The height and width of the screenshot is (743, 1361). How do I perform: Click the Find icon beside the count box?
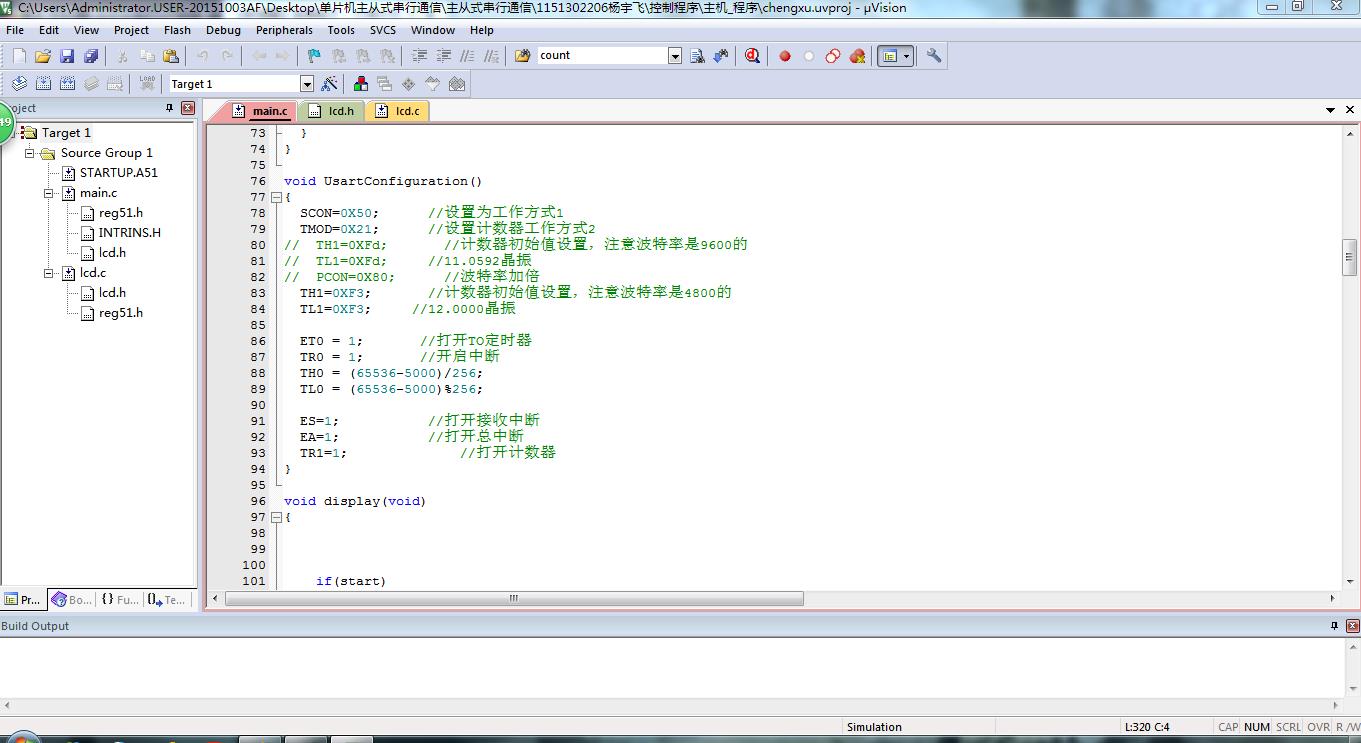pos(697,56)
